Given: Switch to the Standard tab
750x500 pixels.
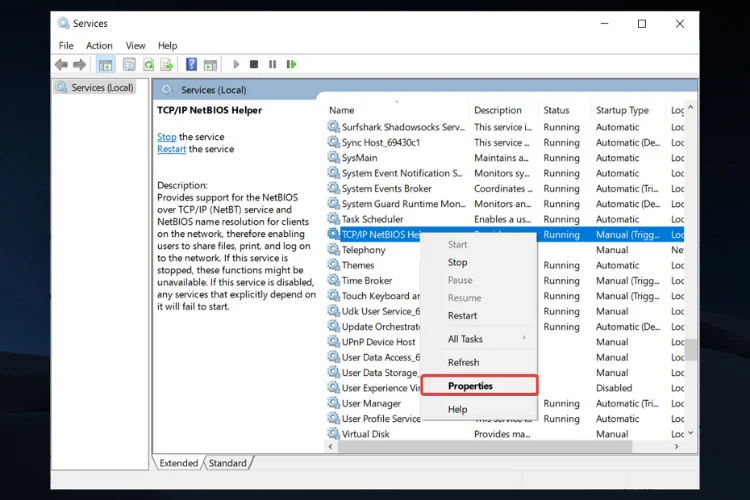Looking at the screenshot, I should (x=228, y=463).
